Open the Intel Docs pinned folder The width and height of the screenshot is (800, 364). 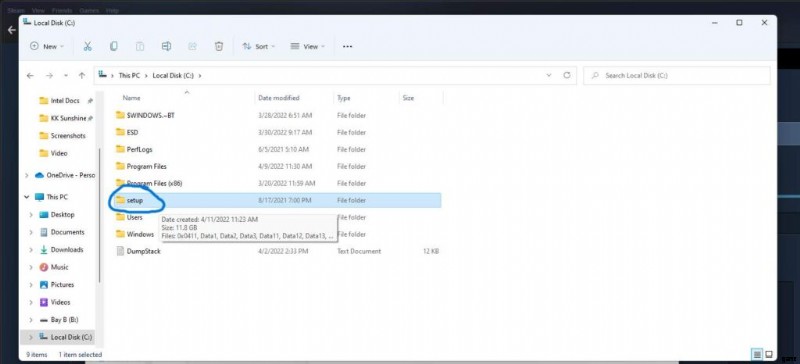point(65,101)
